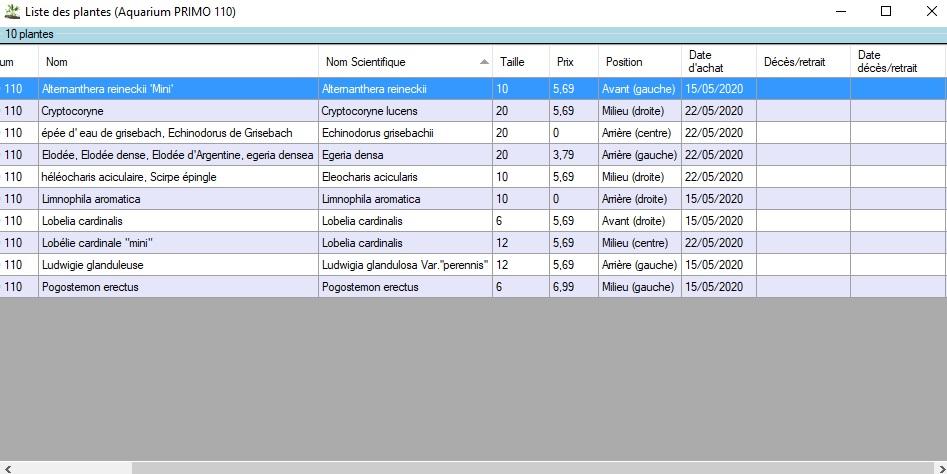Viewport: 947px width, 474px height.
Task: Click Milieu (centre) position cell
Action: 640,243
